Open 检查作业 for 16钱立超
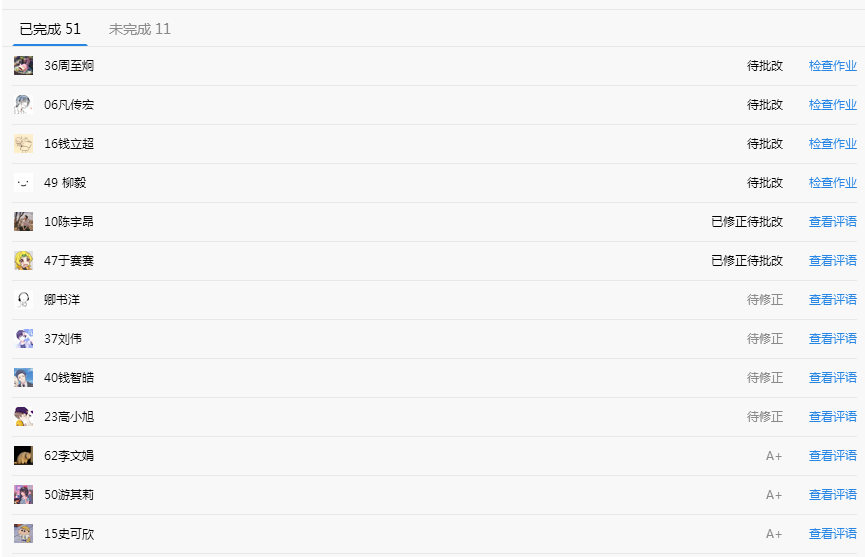The image size is (865, 557). click(x=832, y=144)
